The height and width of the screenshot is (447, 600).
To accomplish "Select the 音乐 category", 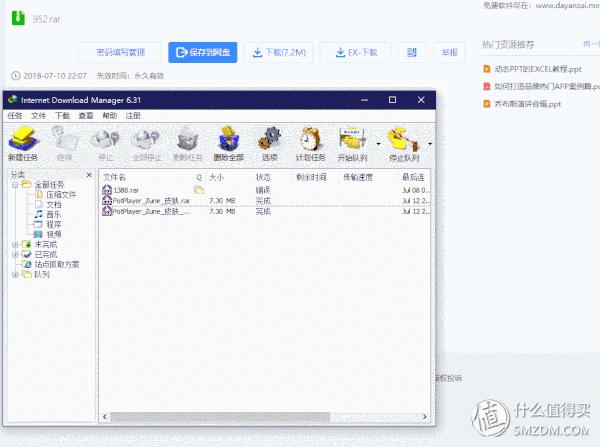I will [x=54, y=215].
